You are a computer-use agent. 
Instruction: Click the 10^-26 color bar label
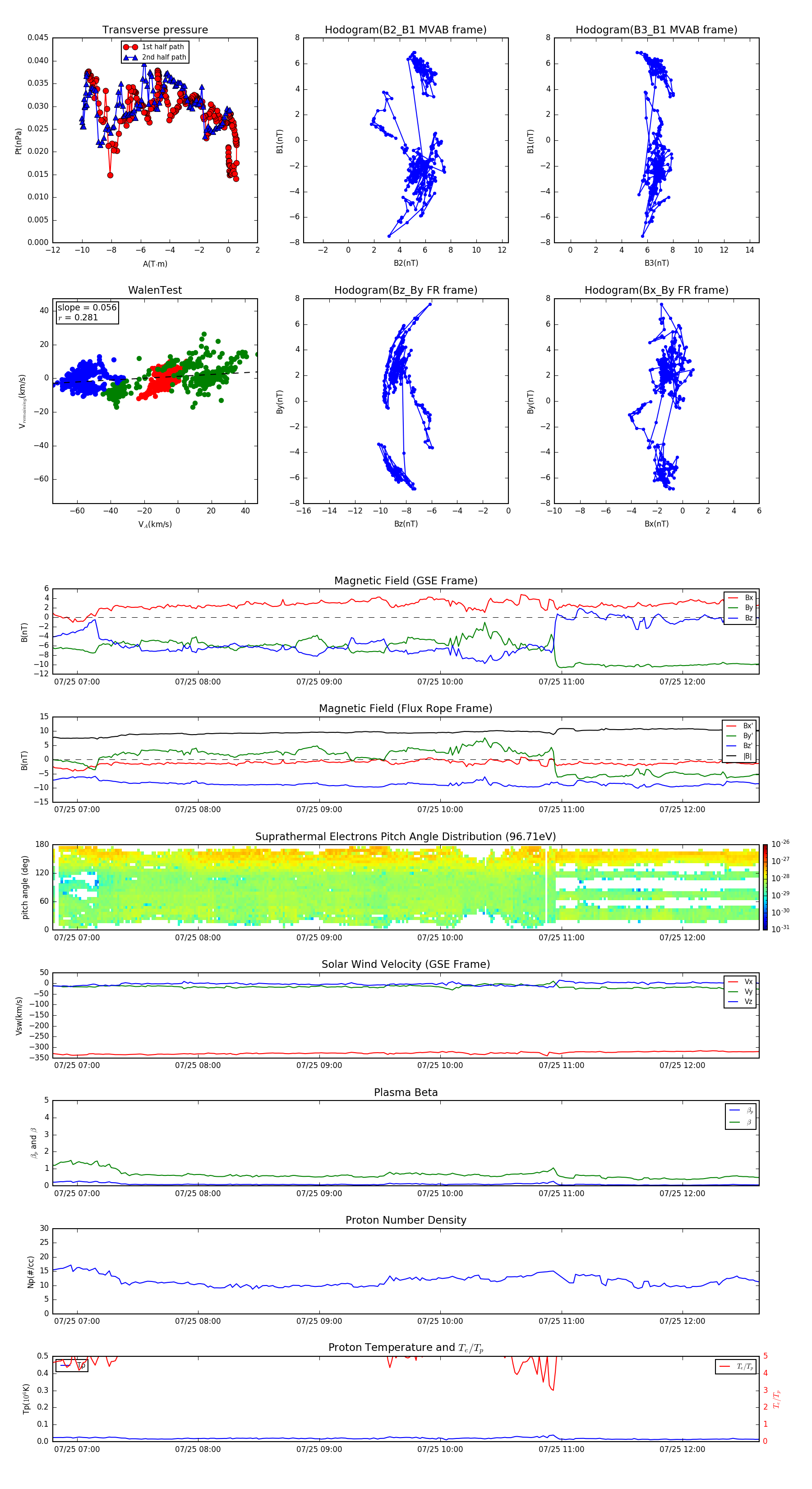[x=781, y=844]
